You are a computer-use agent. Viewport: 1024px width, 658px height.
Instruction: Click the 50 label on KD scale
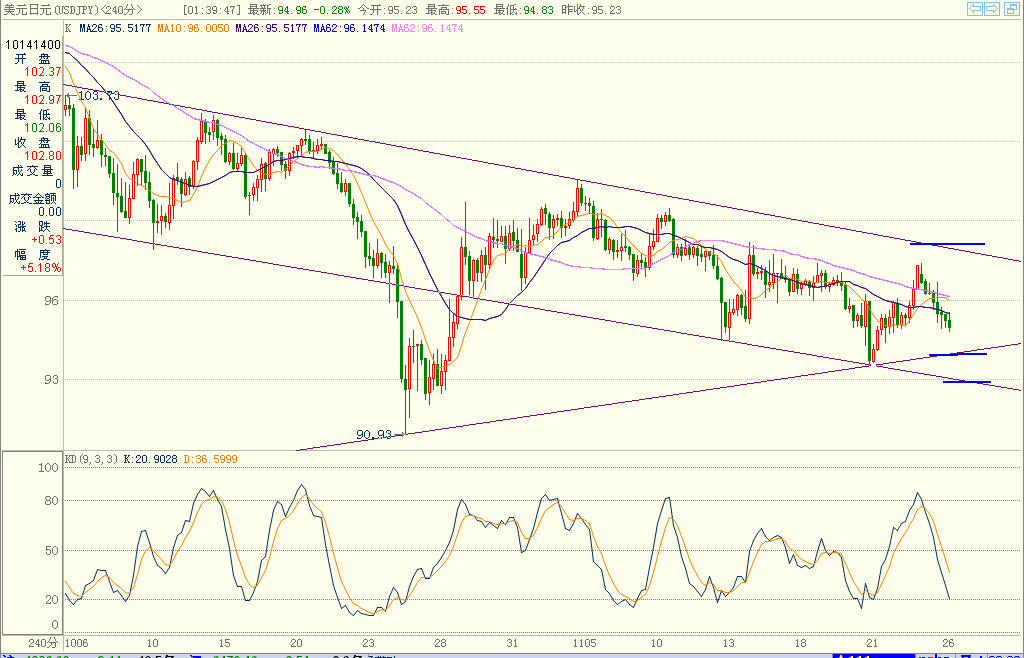(52, 551)
